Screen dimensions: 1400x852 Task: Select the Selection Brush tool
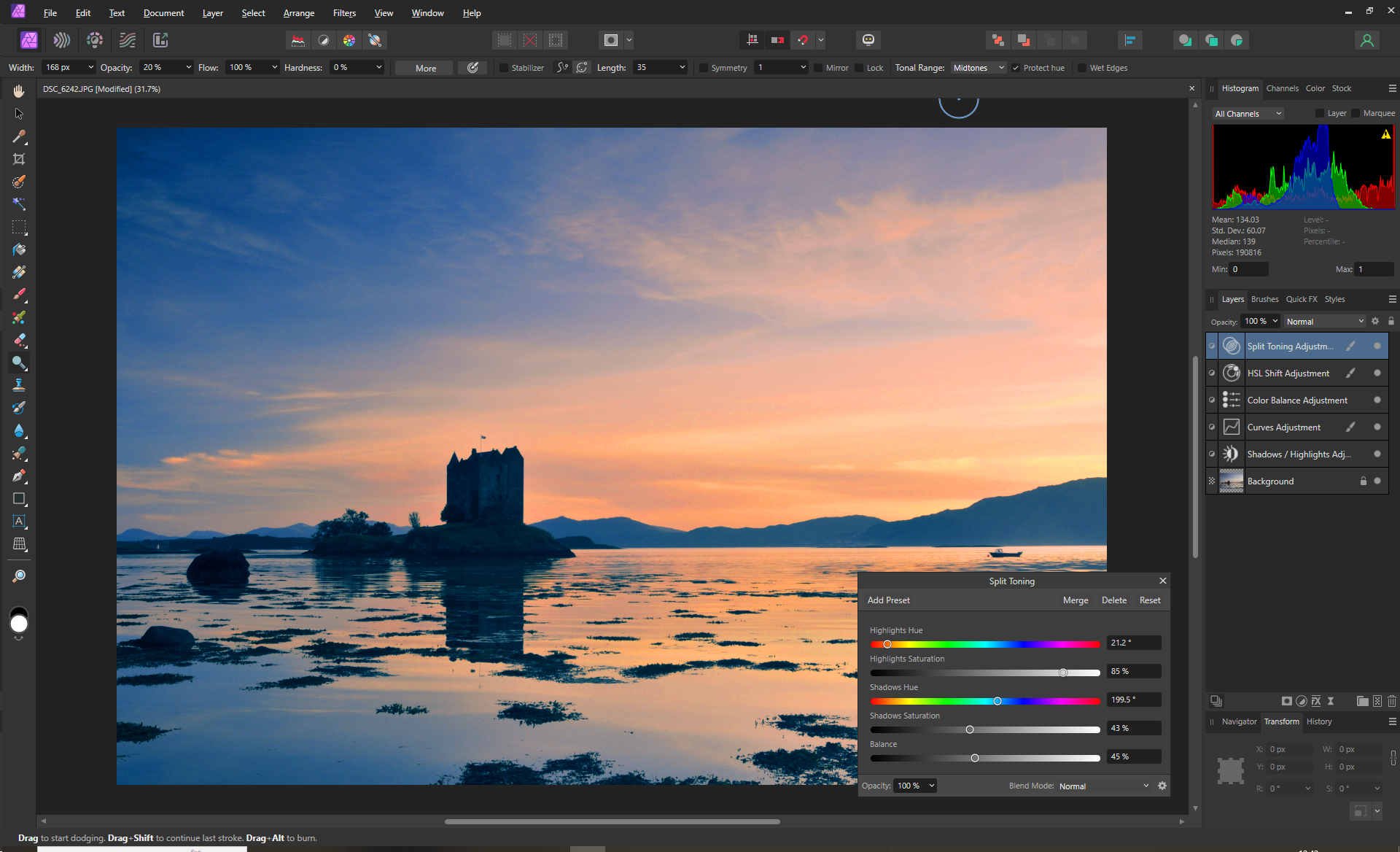19,182
